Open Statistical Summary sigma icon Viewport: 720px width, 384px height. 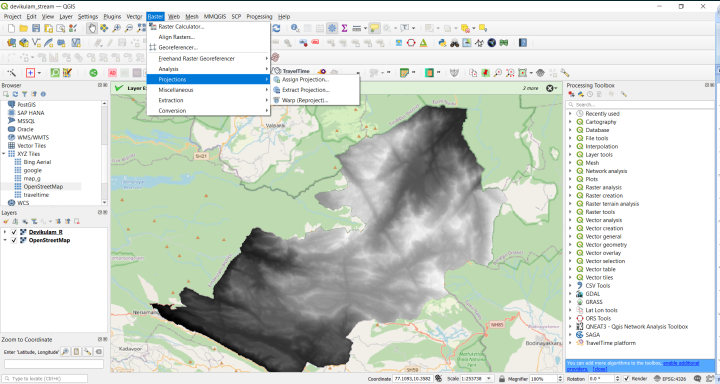(344, 28)
